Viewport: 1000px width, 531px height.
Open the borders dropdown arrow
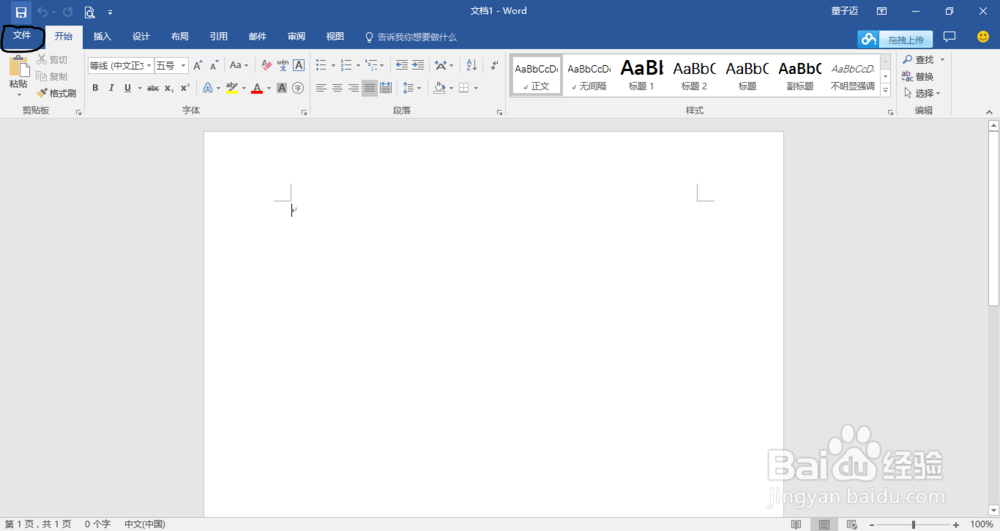[x=476, y=88]
